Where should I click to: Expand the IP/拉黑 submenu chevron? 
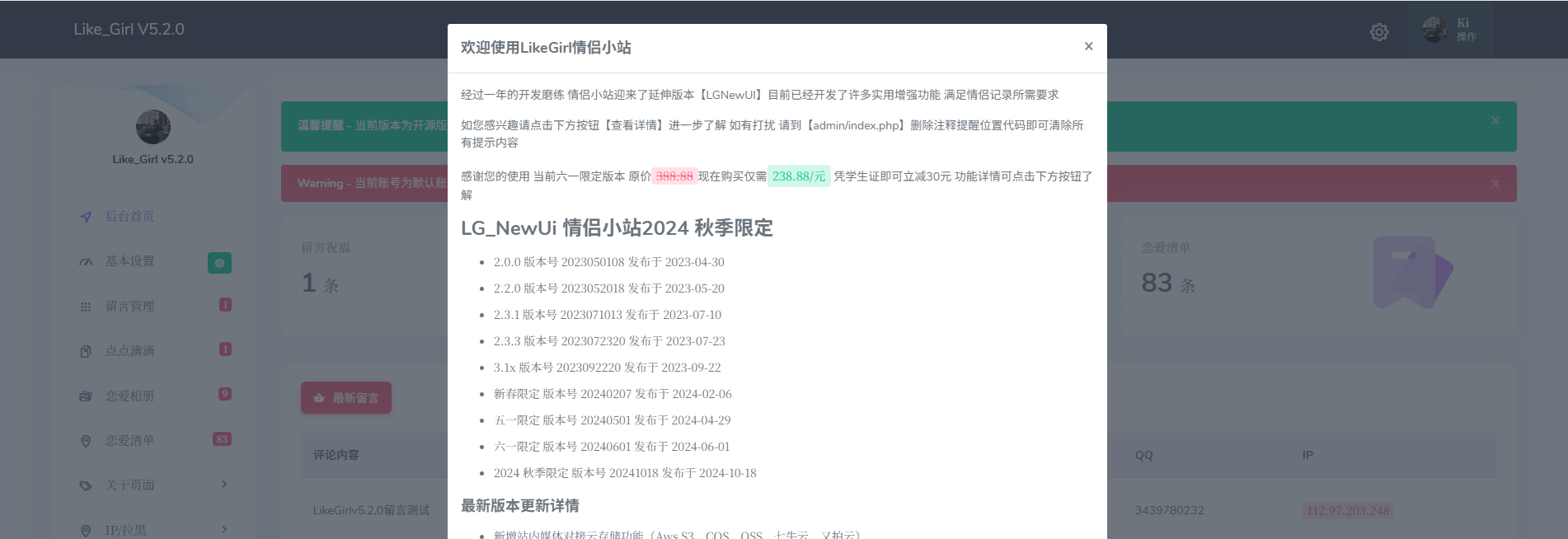[224, 529]
